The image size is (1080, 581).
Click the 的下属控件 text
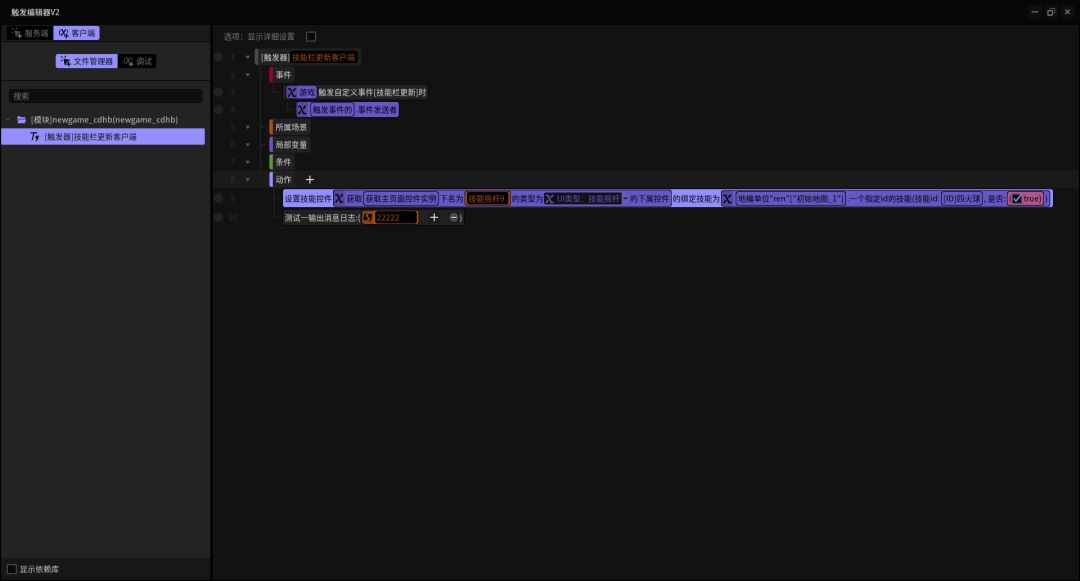click(650, 198)
